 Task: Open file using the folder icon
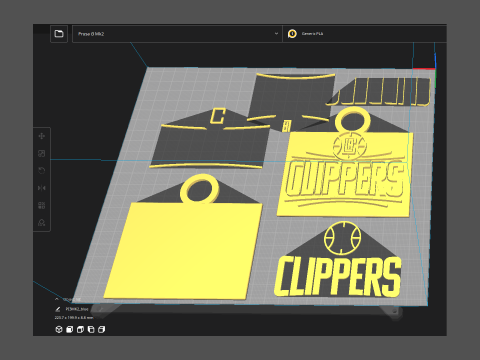59,34
